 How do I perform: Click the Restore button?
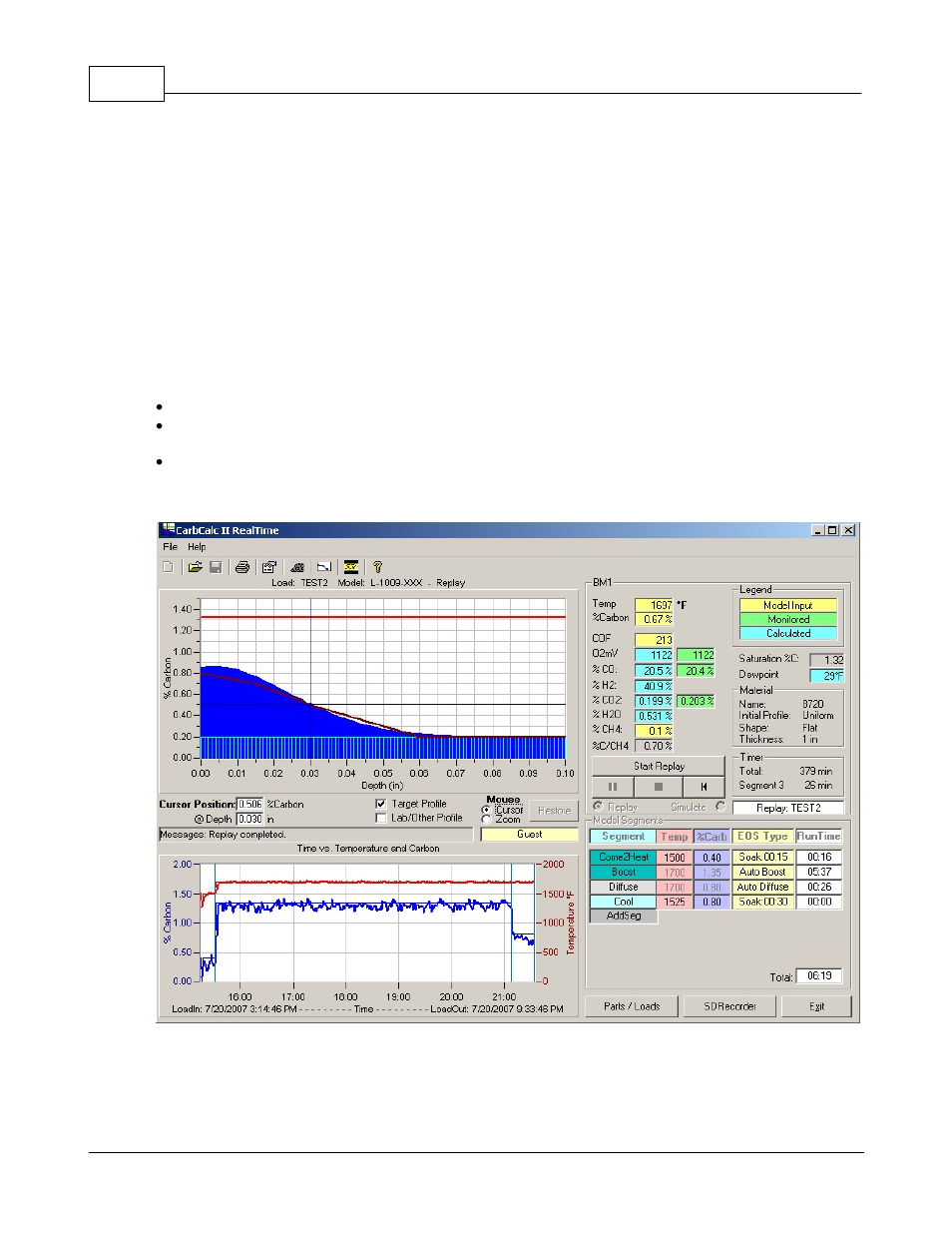554,811
